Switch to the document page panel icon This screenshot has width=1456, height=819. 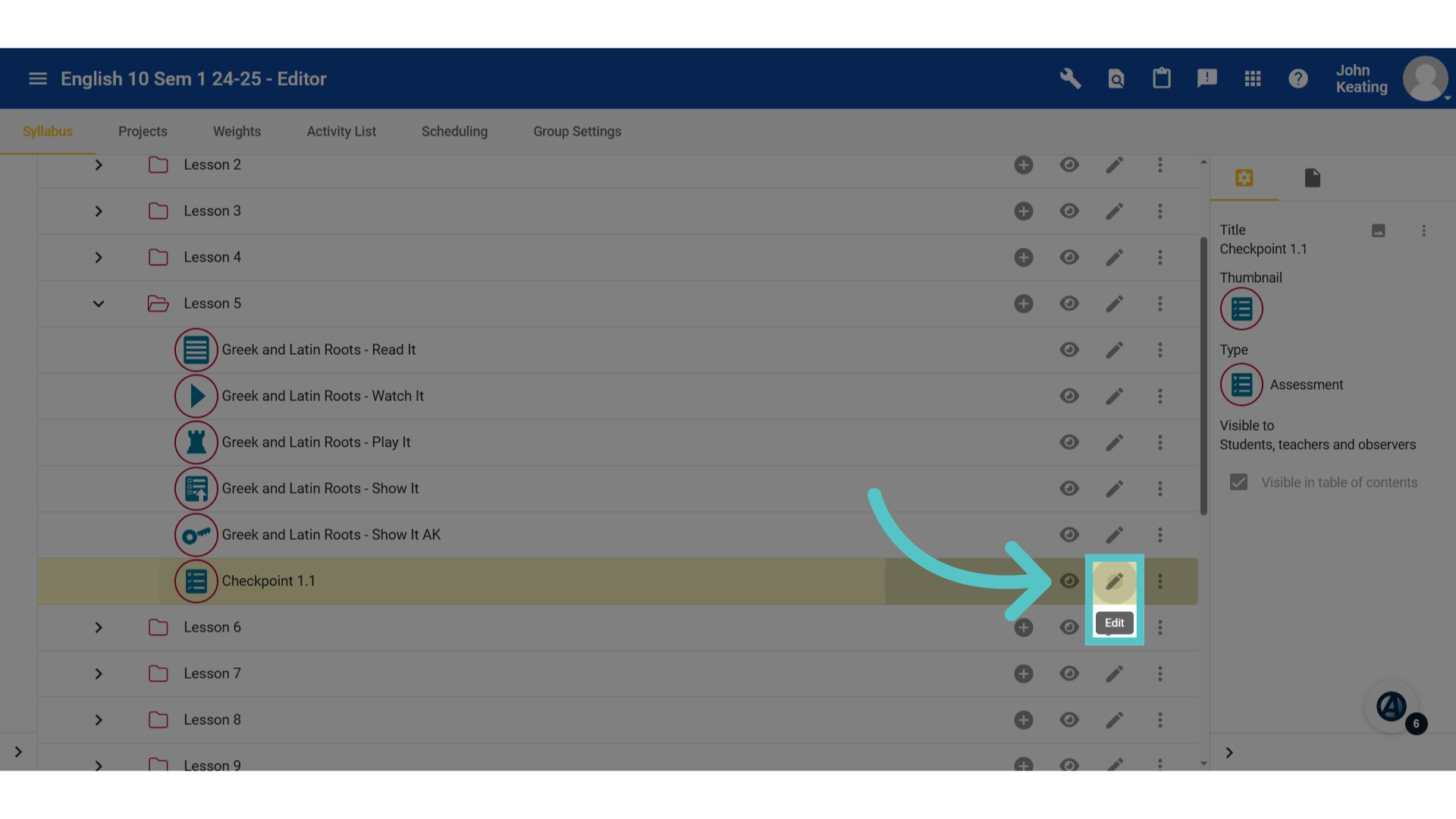tap(1313, 178)
